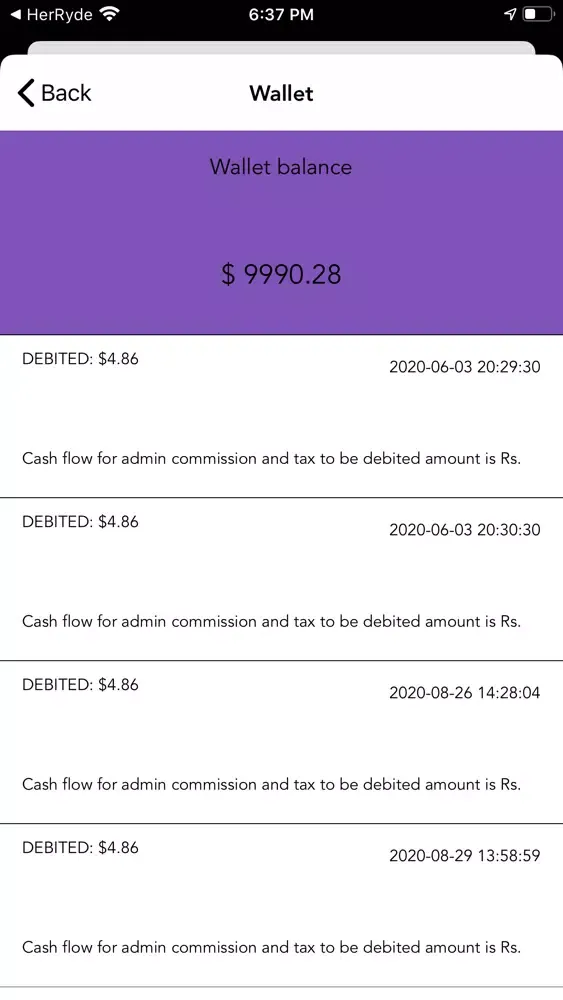Tap the Back chevron arrow icon

click(26, 93)
